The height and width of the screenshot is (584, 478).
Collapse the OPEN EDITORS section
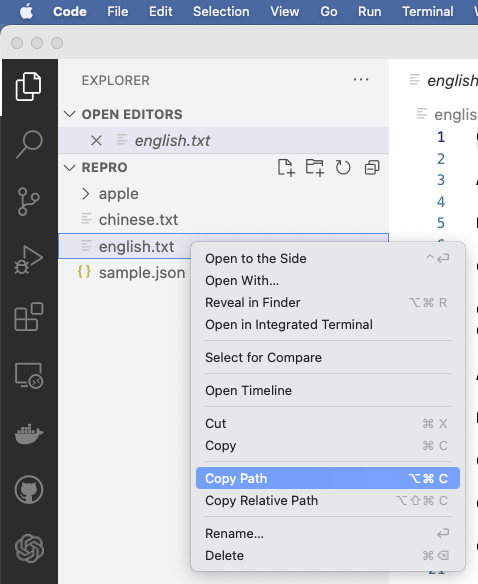coord(70,114)
